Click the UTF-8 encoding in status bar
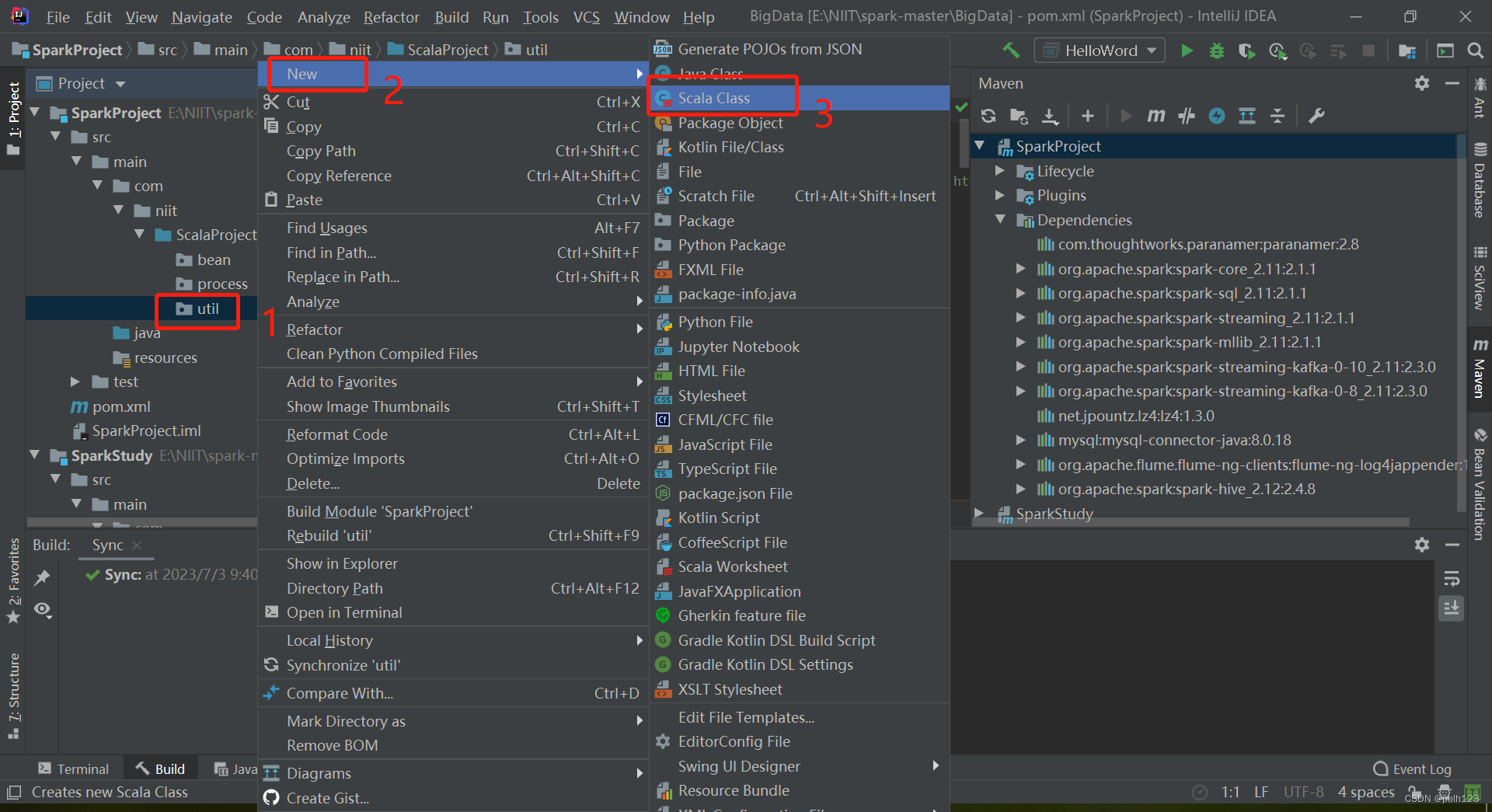The height and width of the screenshot is (812, 1492). tap(1303, 793)
